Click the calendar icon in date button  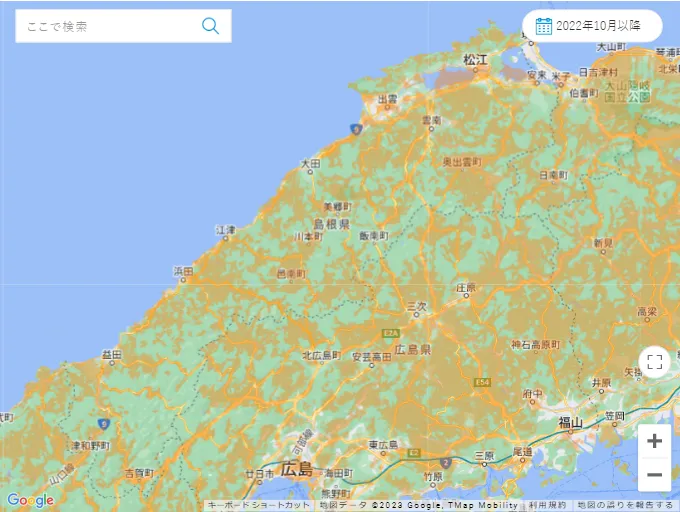(x=543, y=26)
